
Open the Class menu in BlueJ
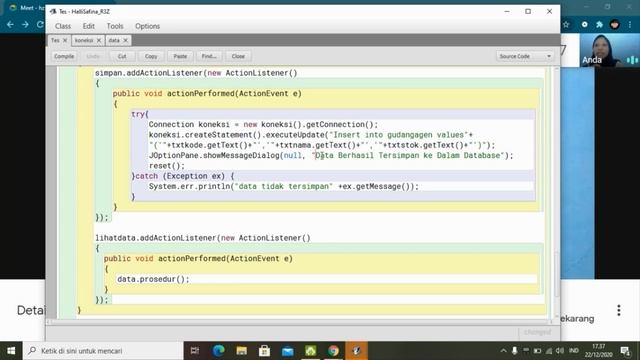click(63, 26)
